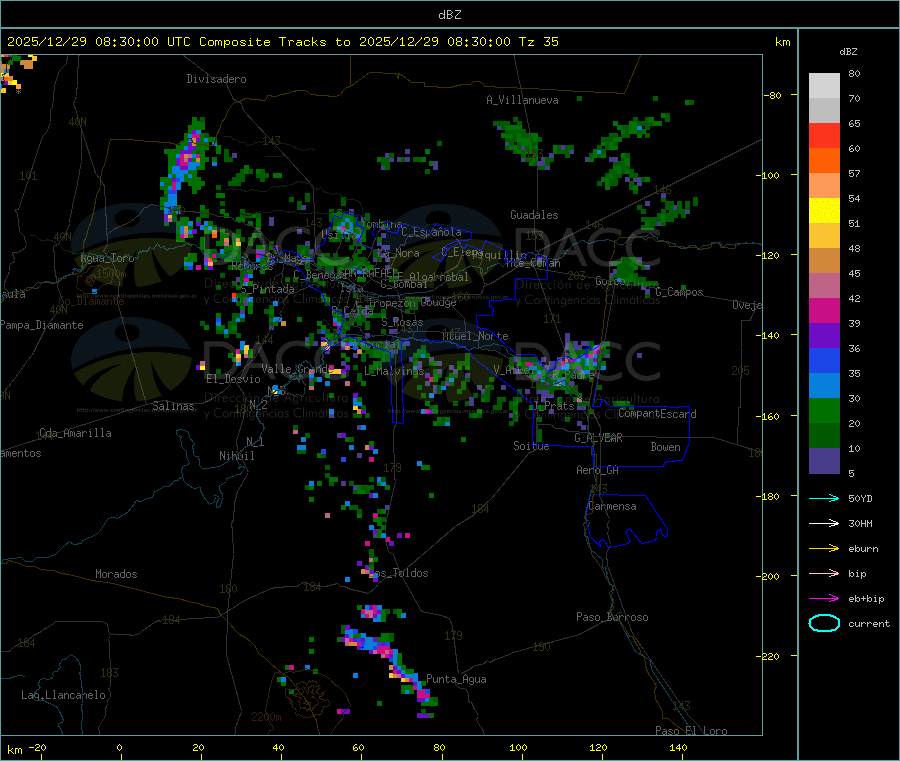Click the 'G_Campos' place label

(x=680, y=292)
